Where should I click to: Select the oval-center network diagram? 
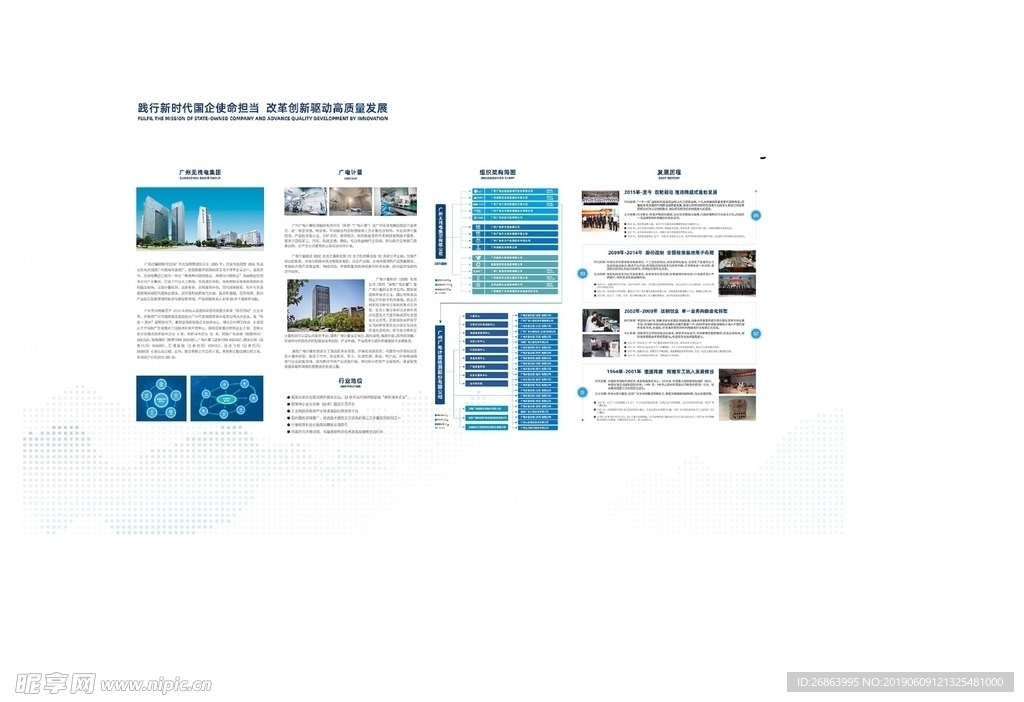click(x=227, y=398)
